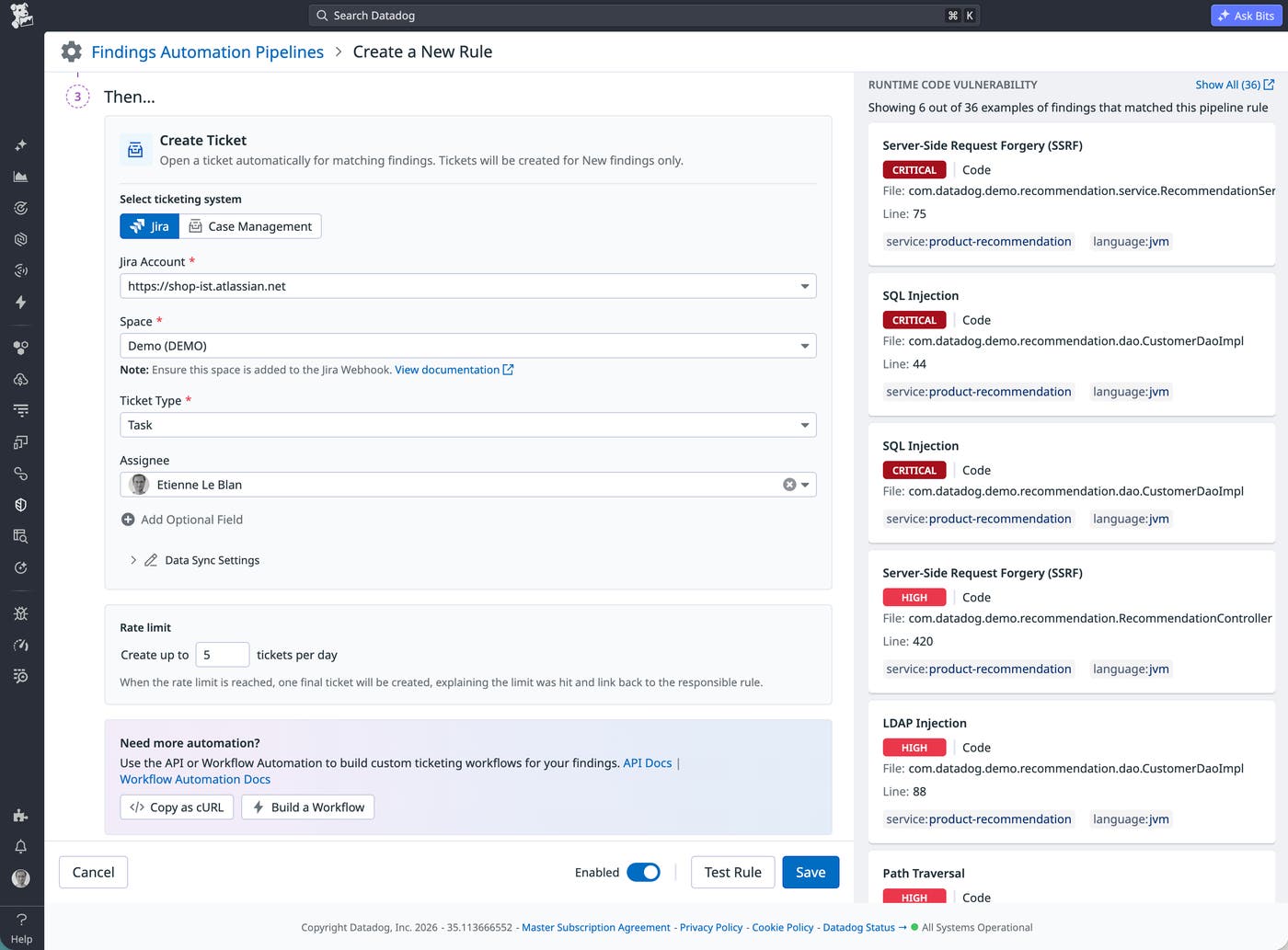Click the Copy as cURL button

point(177,807)
